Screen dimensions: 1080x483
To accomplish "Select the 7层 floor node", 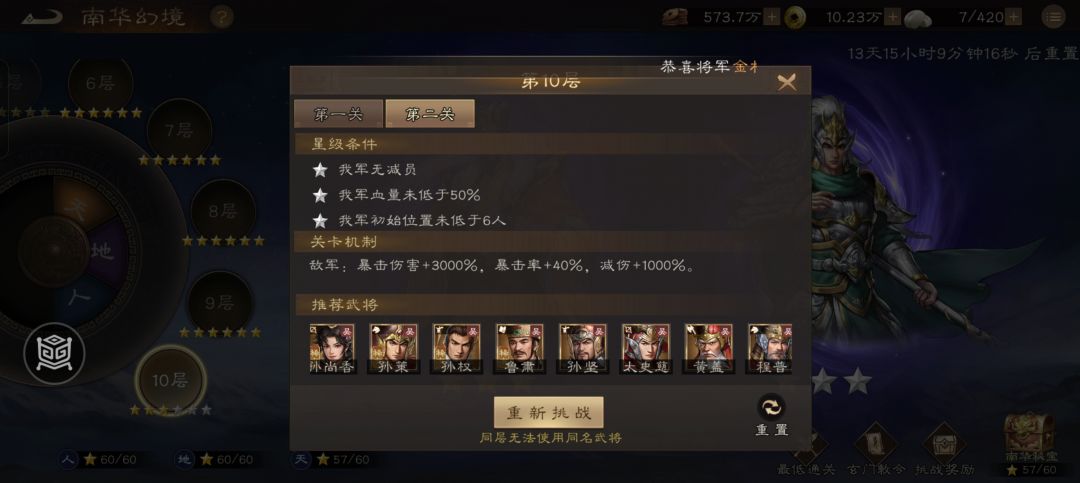I will [179, 130].
